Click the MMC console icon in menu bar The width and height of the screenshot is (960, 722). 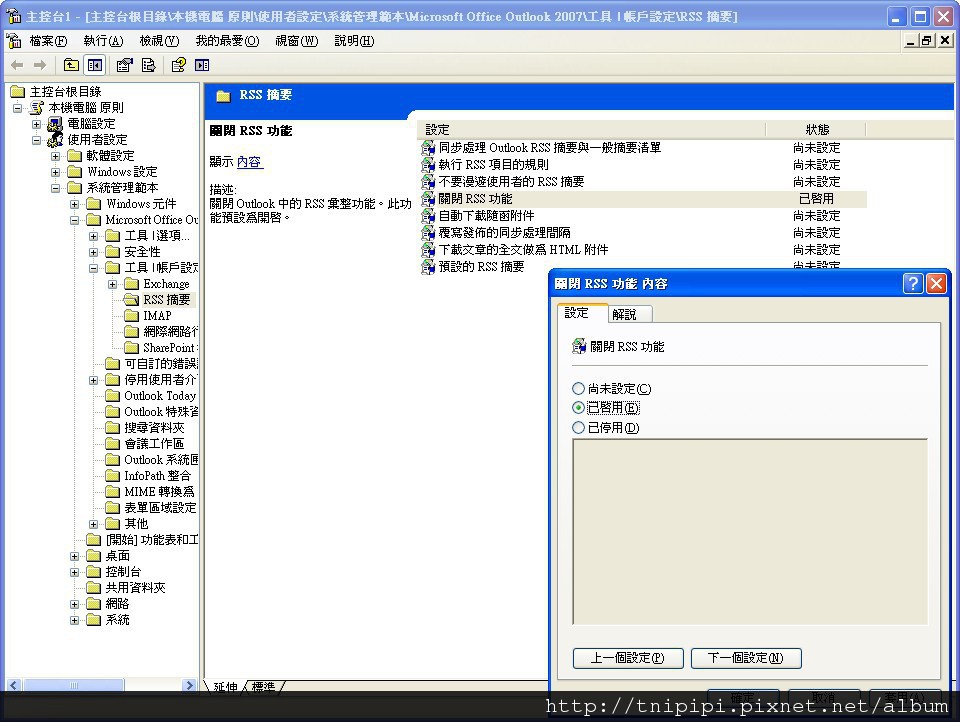point(13,41)
